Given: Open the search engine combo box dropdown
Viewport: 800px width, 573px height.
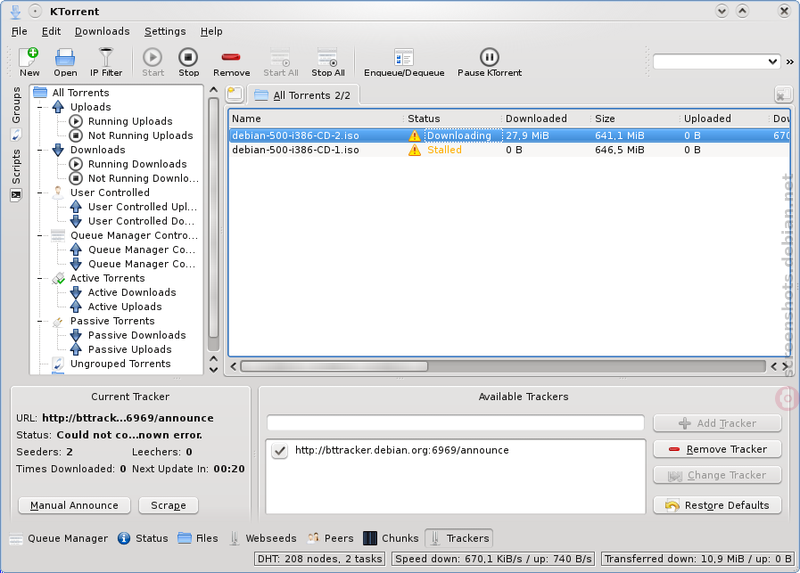Looking at the screenshot, I should point(772,62).
